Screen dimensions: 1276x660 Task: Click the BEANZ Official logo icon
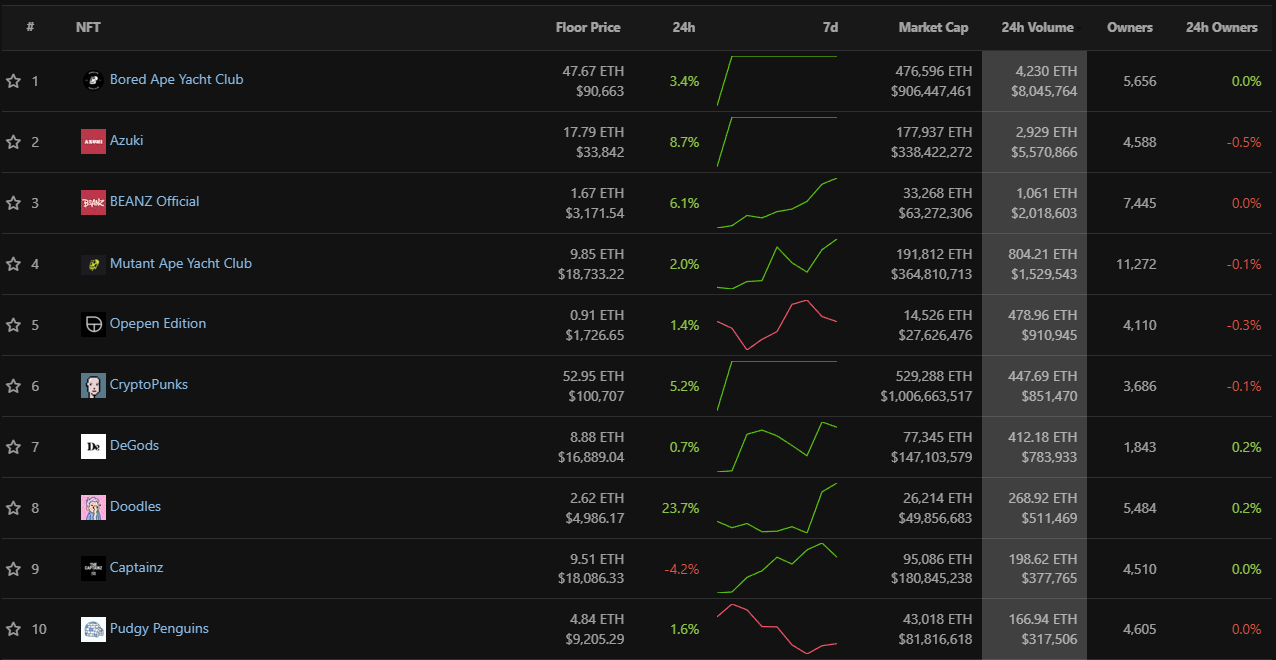pos(93,203)
